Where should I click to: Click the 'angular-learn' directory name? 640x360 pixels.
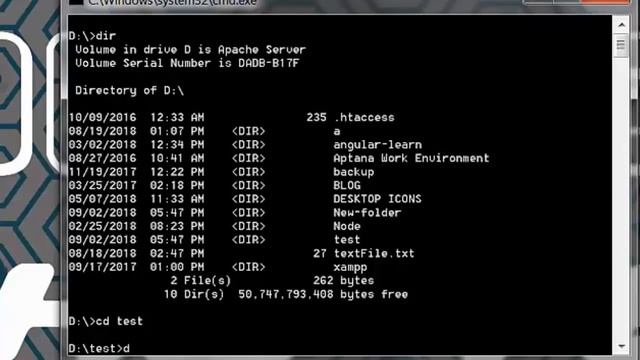click(378, 145)
